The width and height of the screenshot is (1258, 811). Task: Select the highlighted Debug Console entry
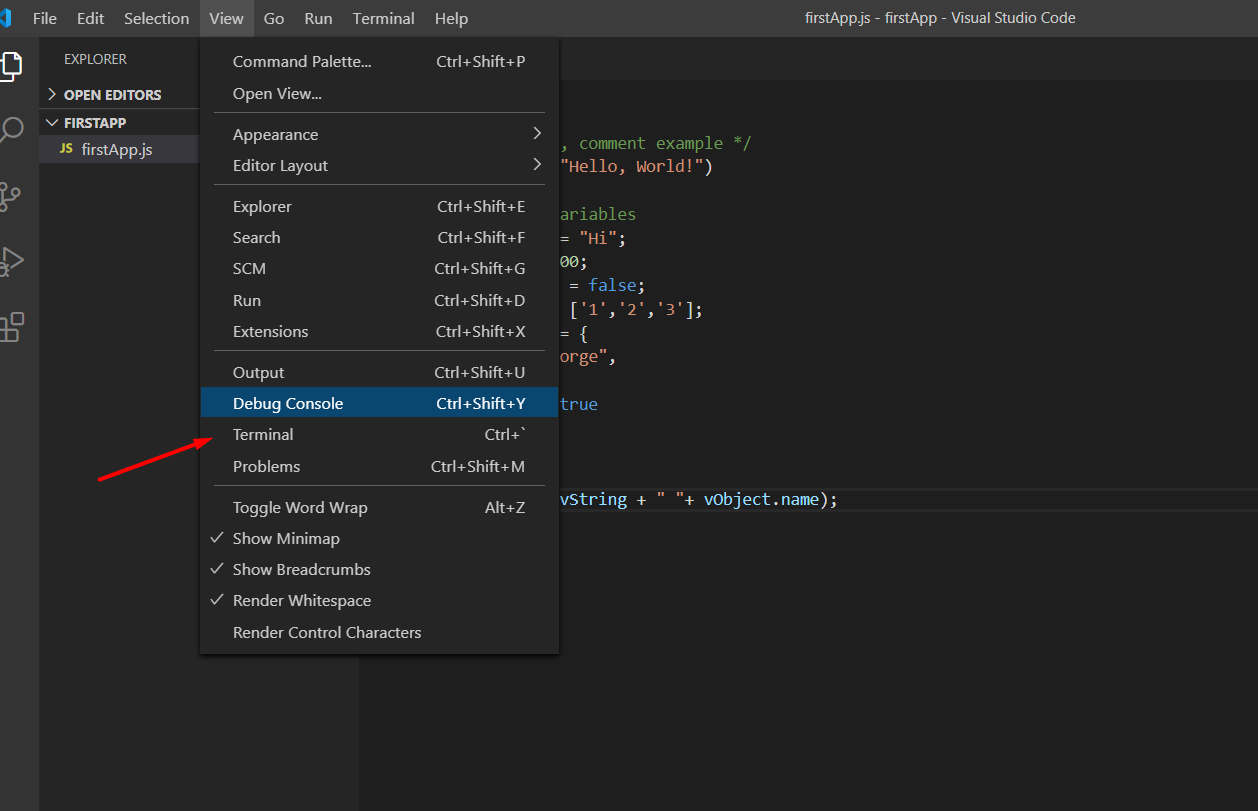coord(379,403)
